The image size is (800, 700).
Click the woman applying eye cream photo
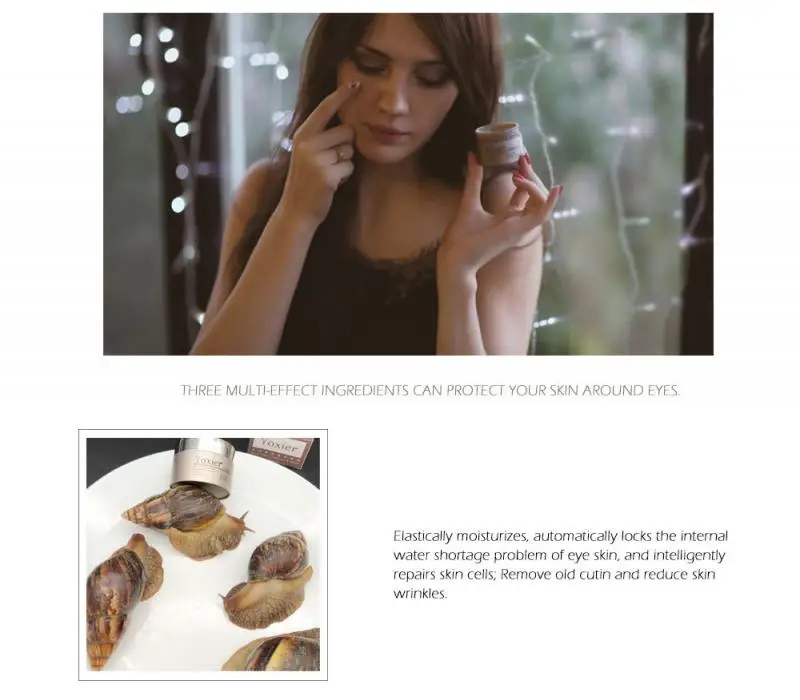tap(408, 184)
